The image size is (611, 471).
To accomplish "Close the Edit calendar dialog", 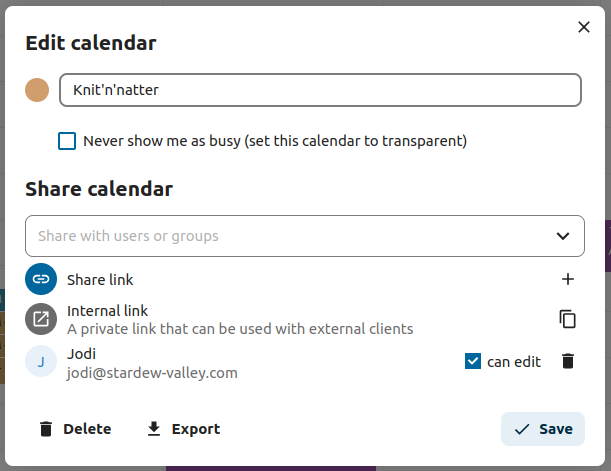I will coord(584,27).
